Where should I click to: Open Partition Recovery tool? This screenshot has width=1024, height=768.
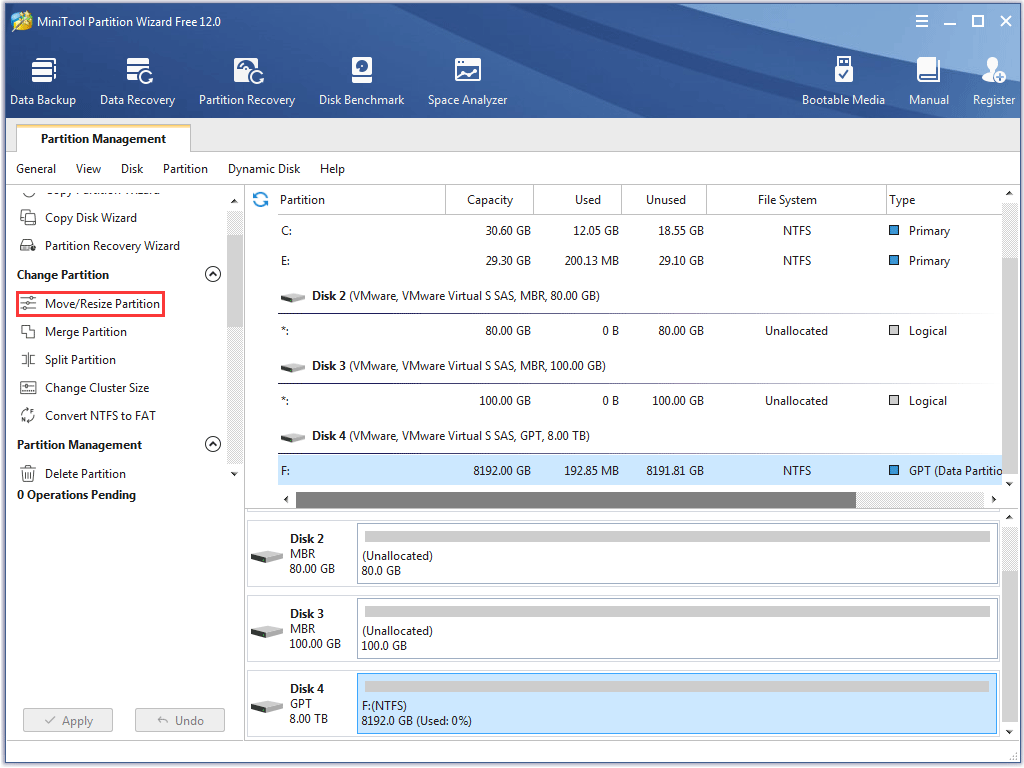(247, 81)
